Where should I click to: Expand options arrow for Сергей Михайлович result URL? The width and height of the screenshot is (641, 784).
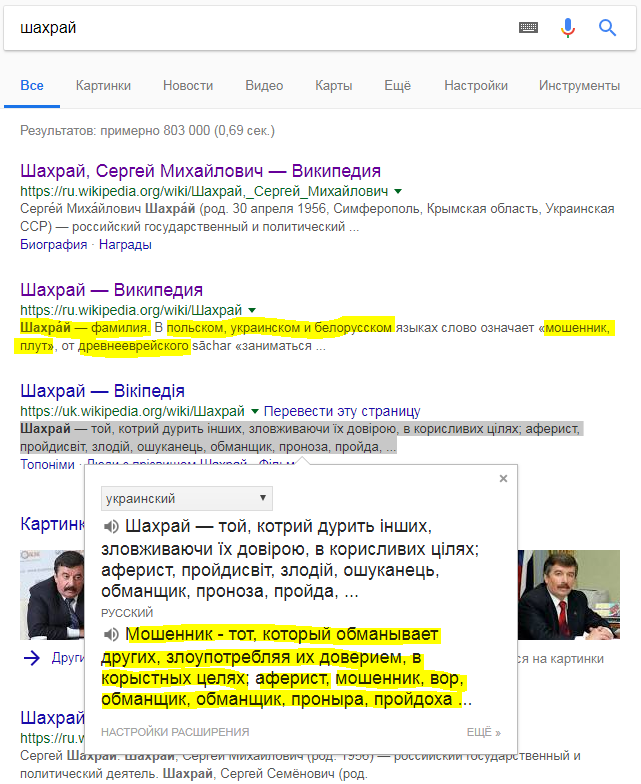[x=398, y=190]
